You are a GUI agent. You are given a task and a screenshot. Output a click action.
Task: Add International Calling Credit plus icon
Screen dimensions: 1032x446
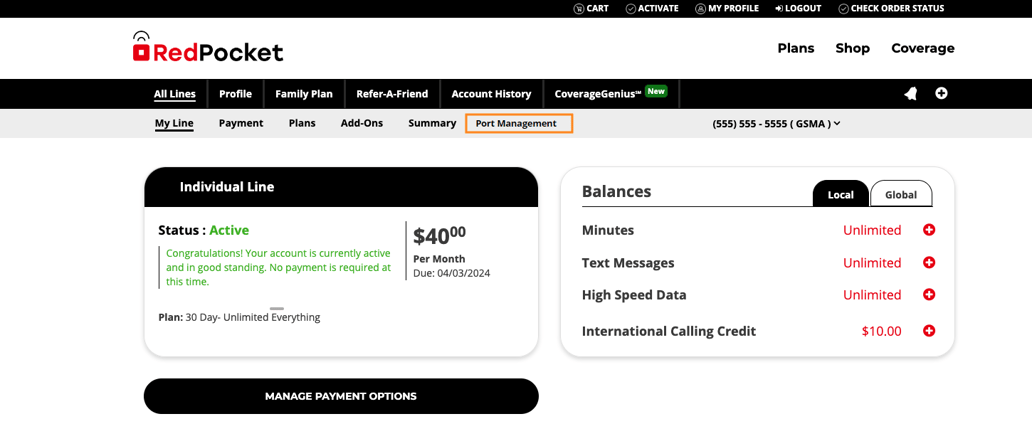(929, 331)
